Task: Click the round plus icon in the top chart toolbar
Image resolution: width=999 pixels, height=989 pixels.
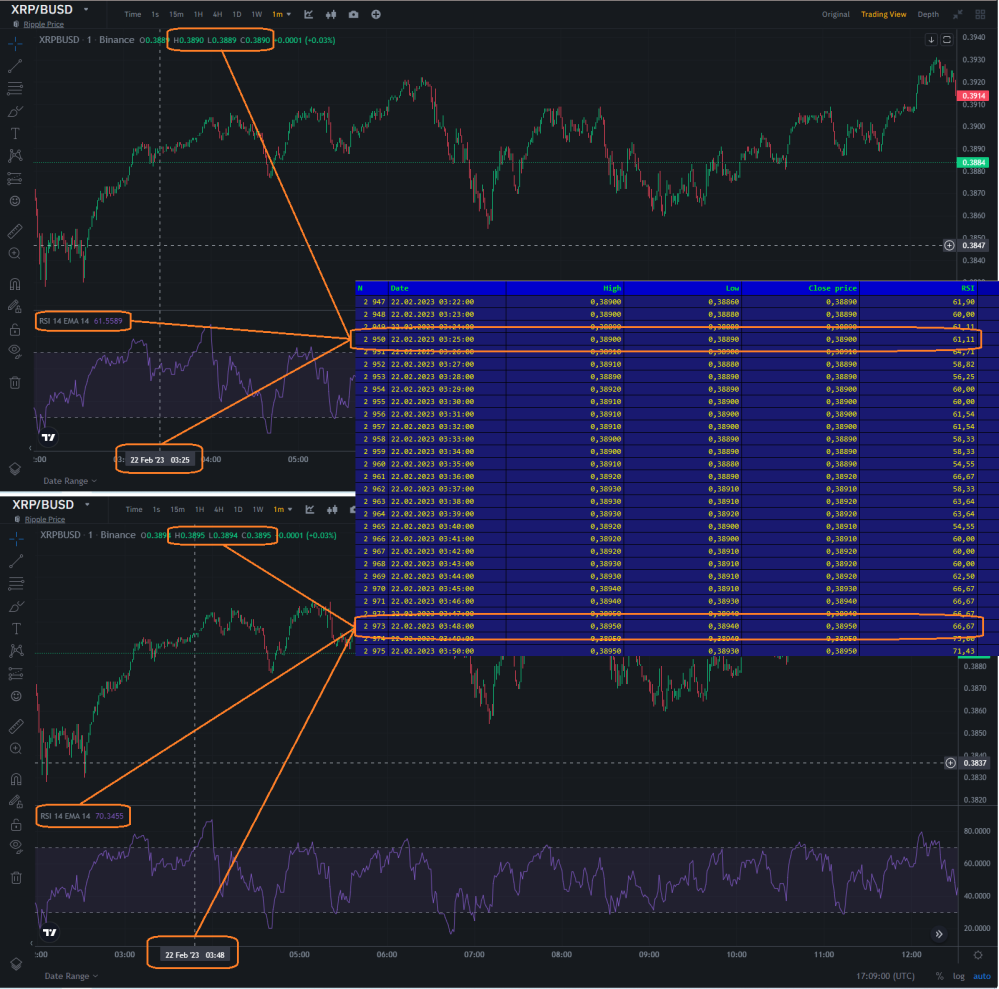Action: click(x=376, y=14)
